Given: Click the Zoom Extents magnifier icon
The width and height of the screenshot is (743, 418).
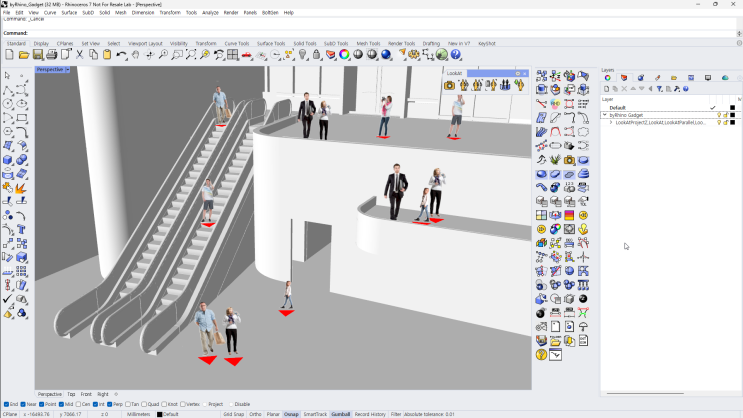Looking at the screenshot, I should (x=191, y=55).
